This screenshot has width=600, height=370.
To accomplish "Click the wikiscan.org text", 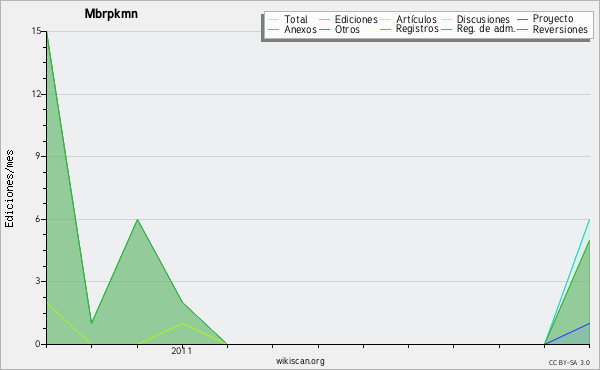I will 300,361.
